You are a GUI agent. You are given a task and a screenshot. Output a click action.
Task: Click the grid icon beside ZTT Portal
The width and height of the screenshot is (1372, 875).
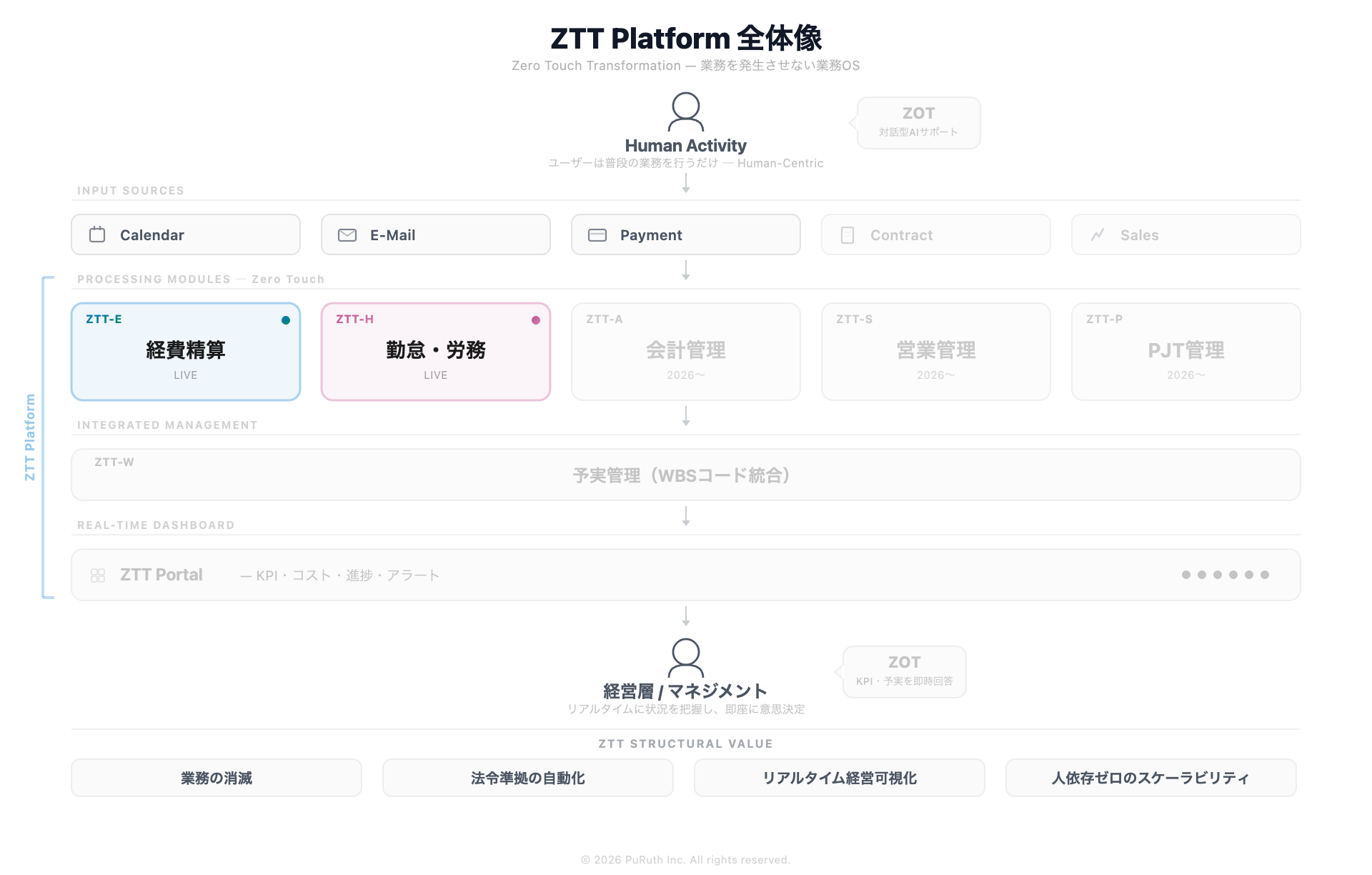click(98, 575)
